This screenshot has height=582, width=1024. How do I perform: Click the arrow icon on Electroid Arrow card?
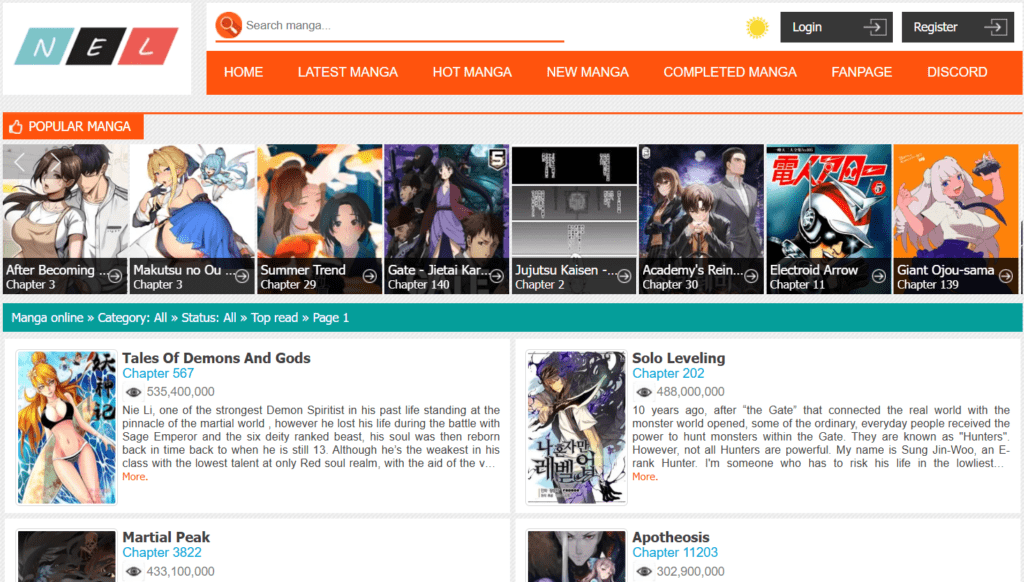click(x=879, y=276)
